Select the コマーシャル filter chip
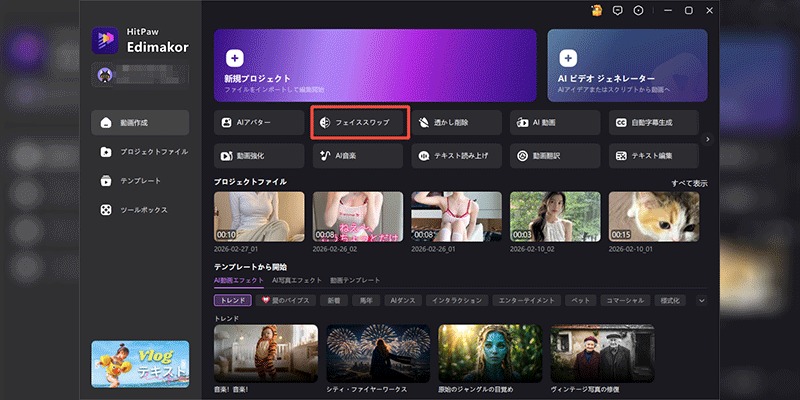This screenshot has height=400, width=800. pos(626,301)
